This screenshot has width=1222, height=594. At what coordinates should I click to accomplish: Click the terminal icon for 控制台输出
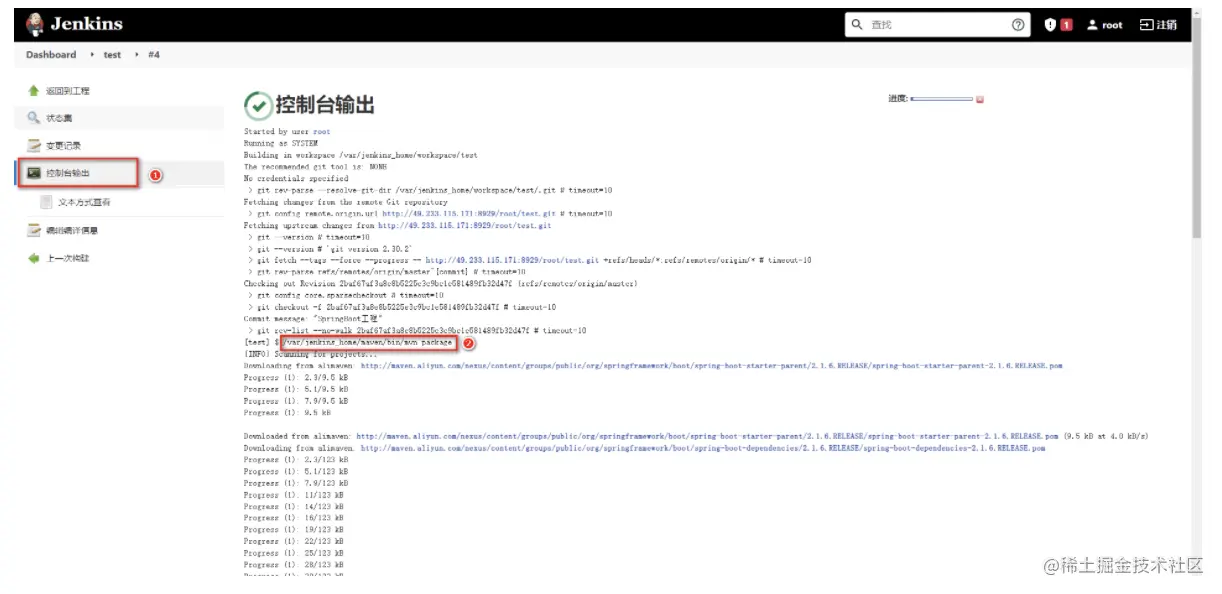tap(33, 173)
